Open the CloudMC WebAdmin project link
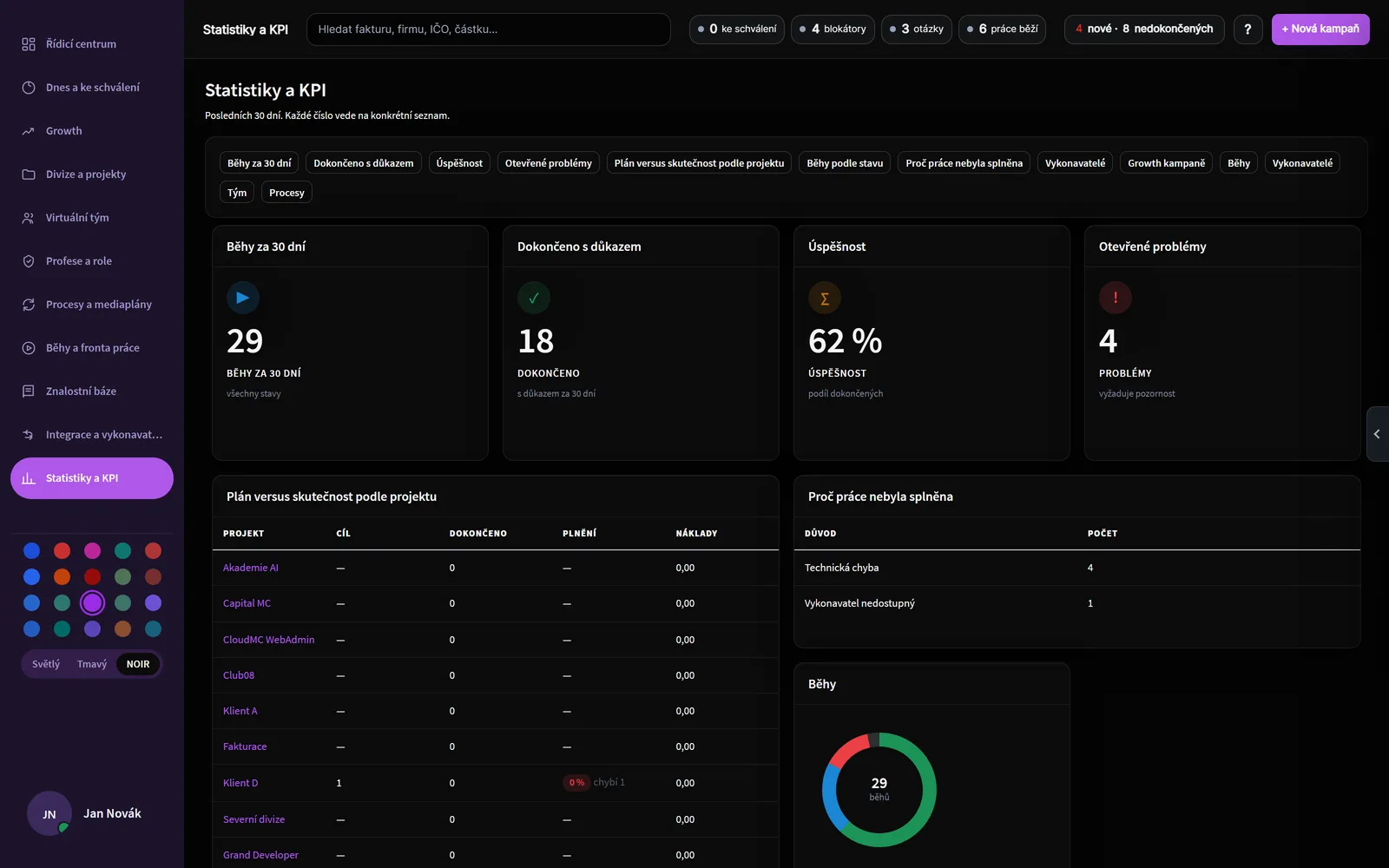This screenshot has width=1389, height=868. pos(269,640)
